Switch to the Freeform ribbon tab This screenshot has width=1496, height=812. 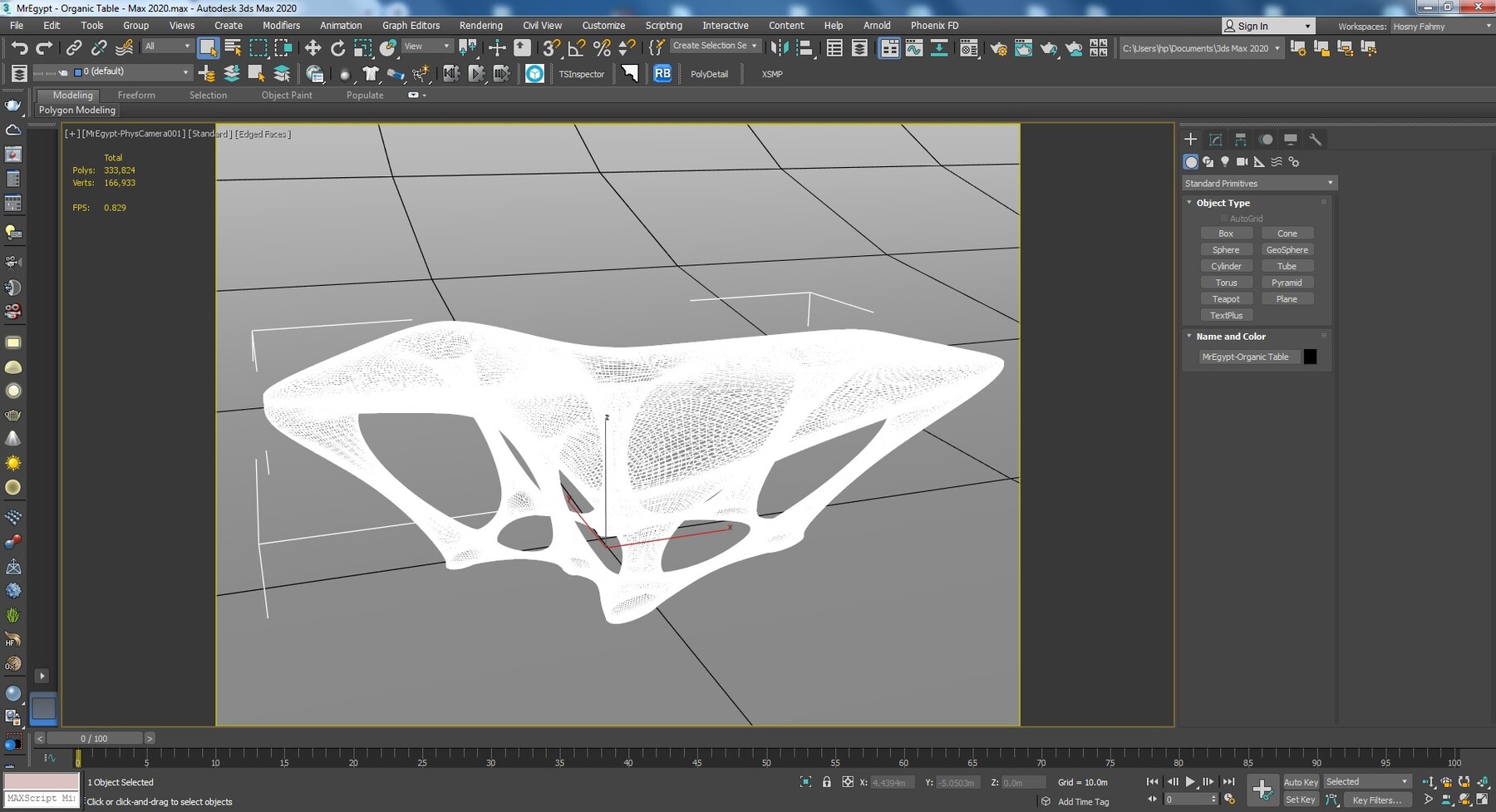tap(136, 96)
